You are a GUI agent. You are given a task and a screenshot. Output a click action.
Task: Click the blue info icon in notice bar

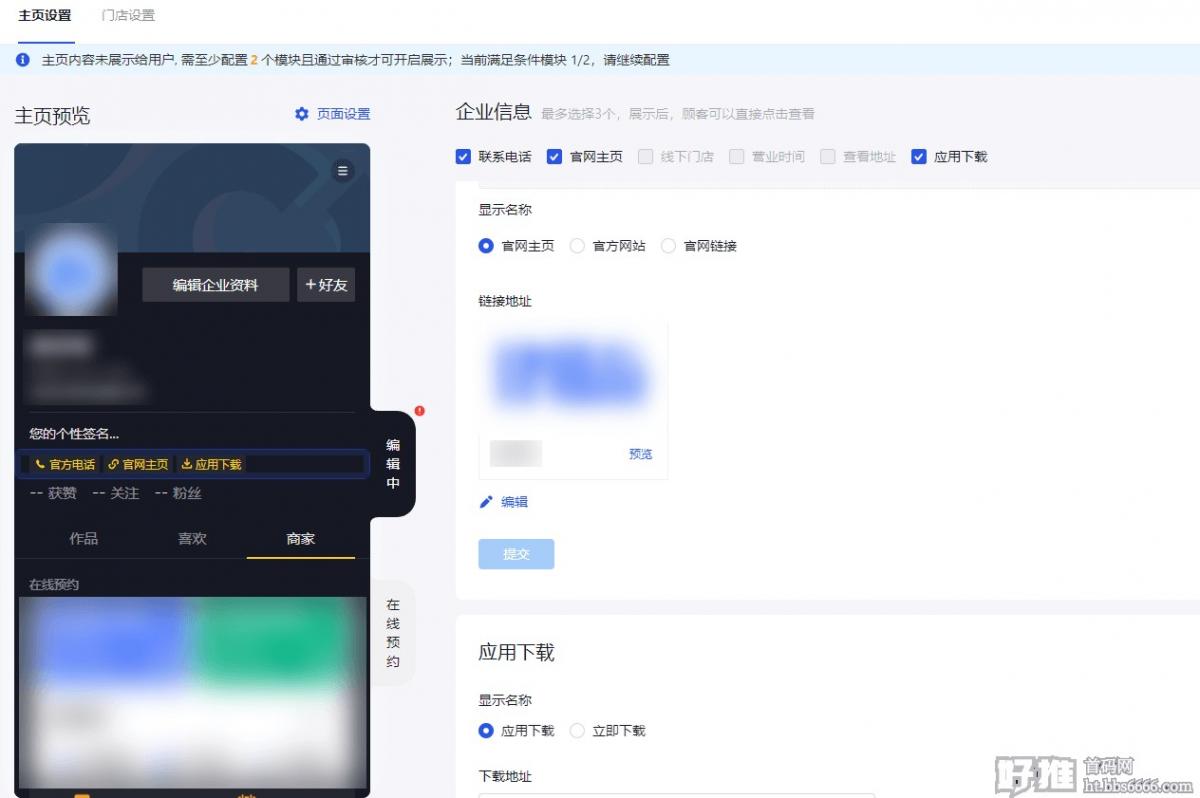point(23,60)
